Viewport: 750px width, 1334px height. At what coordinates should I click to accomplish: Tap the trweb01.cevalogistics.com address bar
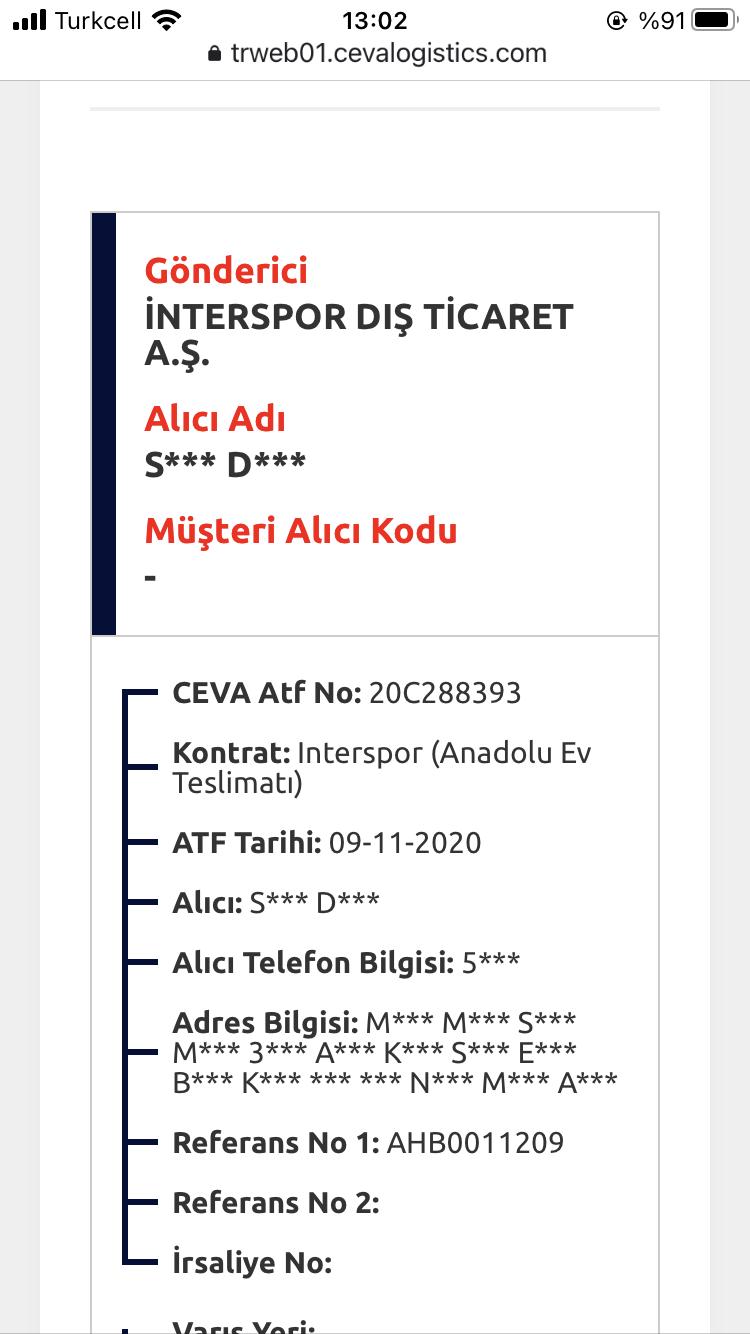pyautogui.click(x=376, y=53)
